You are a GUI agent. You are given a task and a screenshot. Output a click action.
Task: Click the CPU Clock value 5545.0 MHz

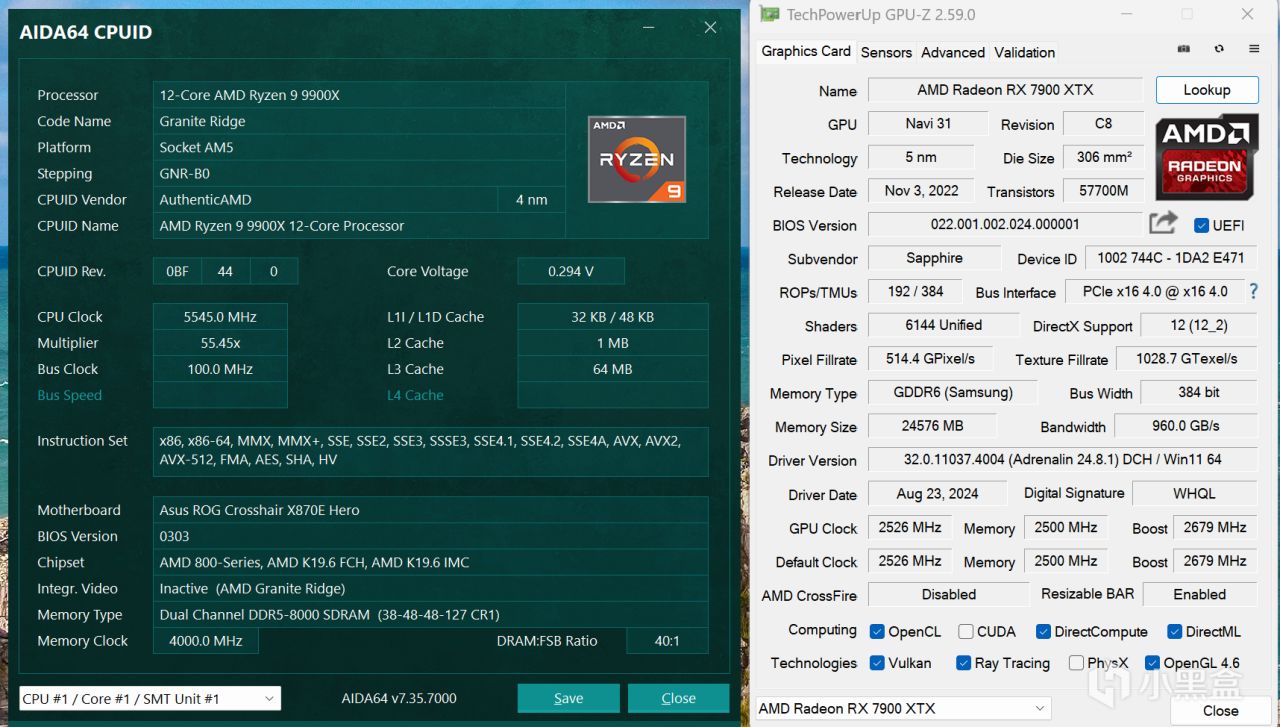click(x=220, y=317)
